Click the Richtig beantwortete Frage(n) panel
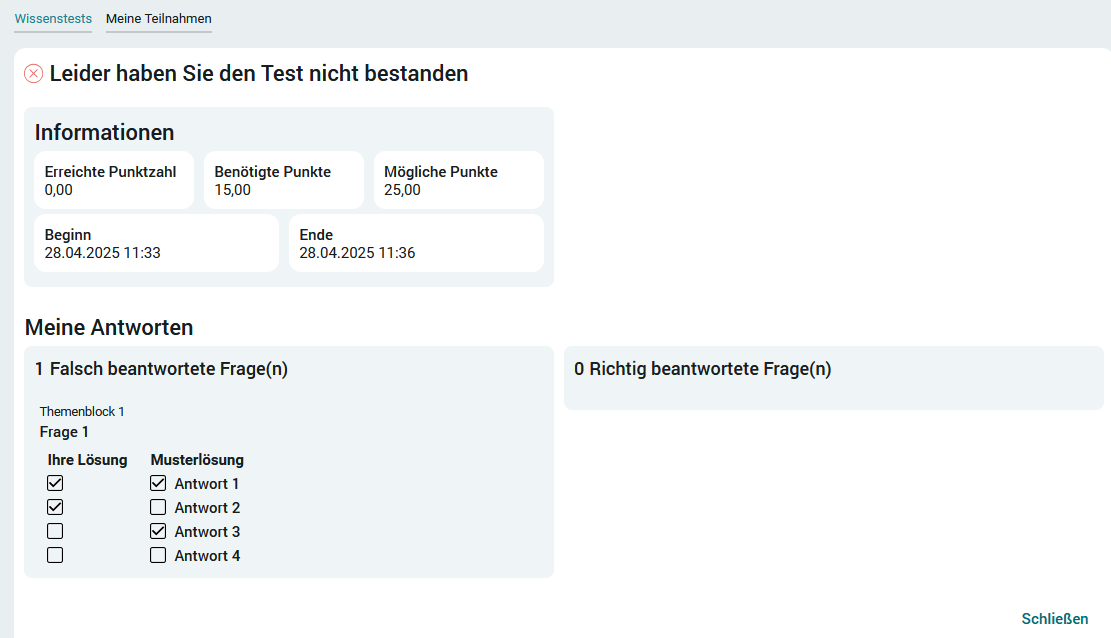Image resolution: width=1111 pixels, height=638 pixels. pyautogui.click(x=834, y=378)
